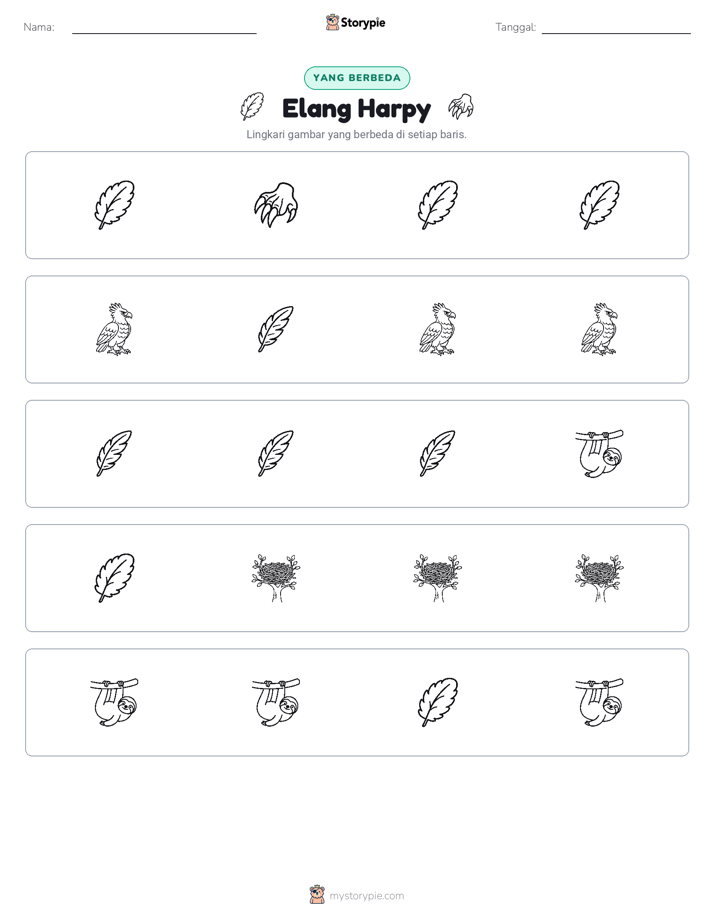The height and width of the screenshot is (924, 714).
Task: Click the feather in the eagle row
Action: point(276,329)
